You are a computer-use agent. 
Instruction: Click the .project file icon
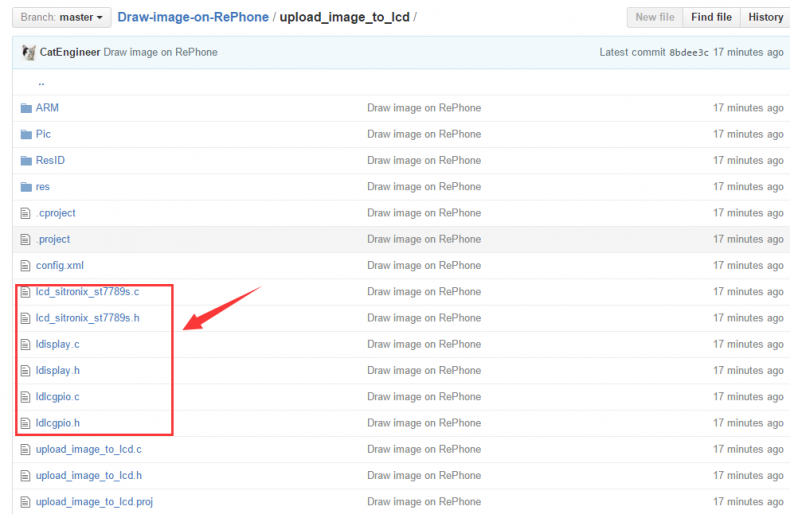click(25, 239)
